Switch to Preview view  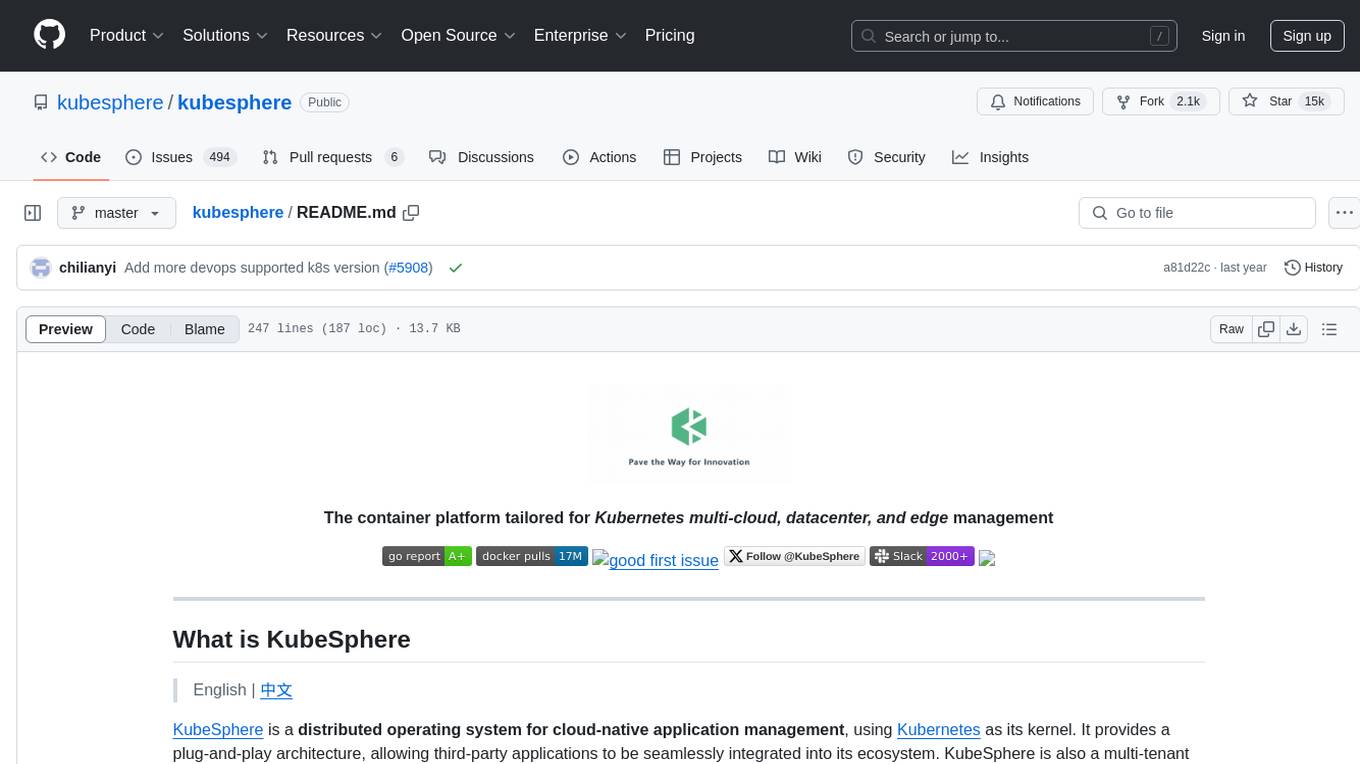coord(65,329)
